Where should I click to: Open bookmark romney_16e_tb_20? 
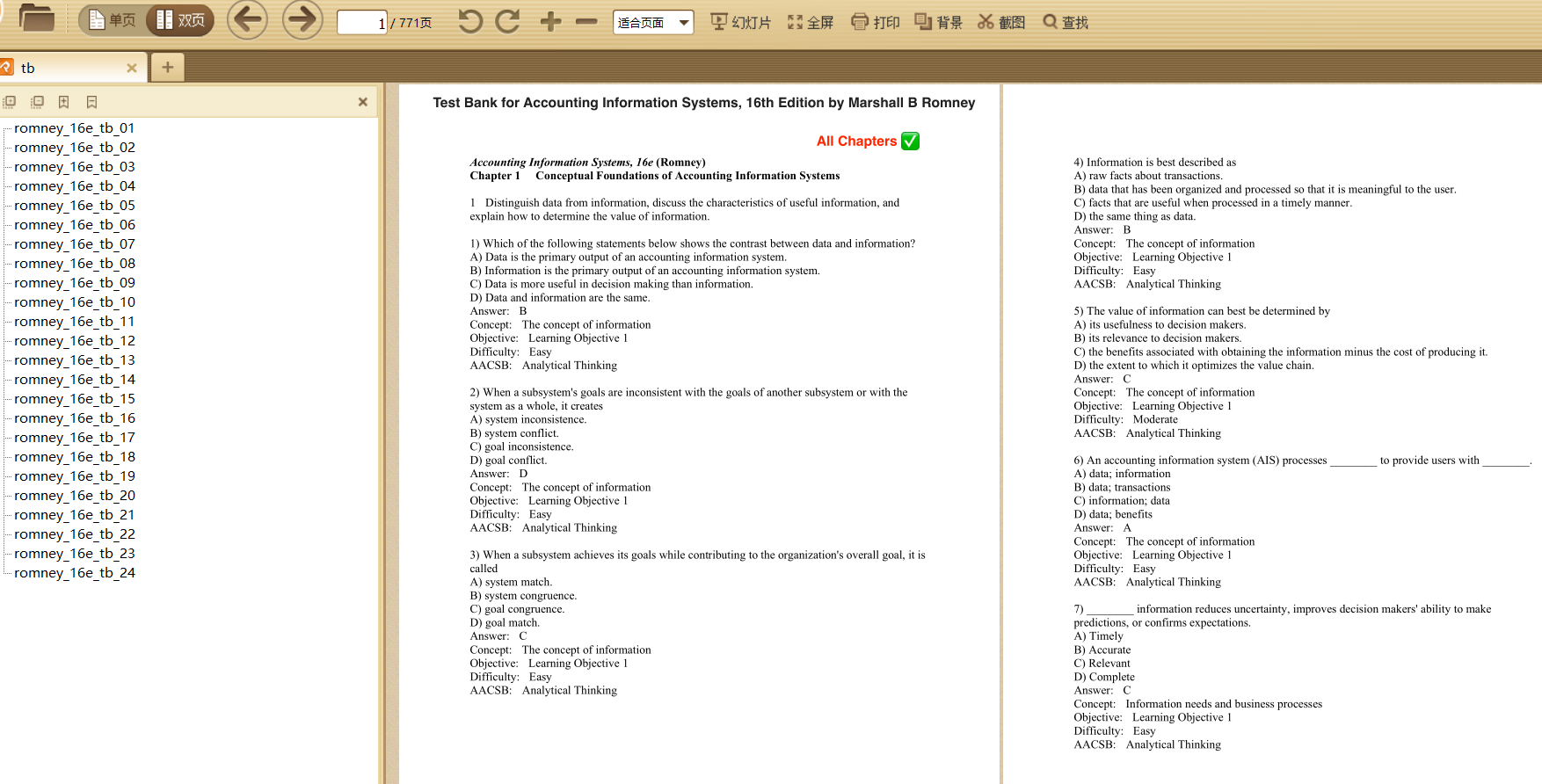coord(75,496)
